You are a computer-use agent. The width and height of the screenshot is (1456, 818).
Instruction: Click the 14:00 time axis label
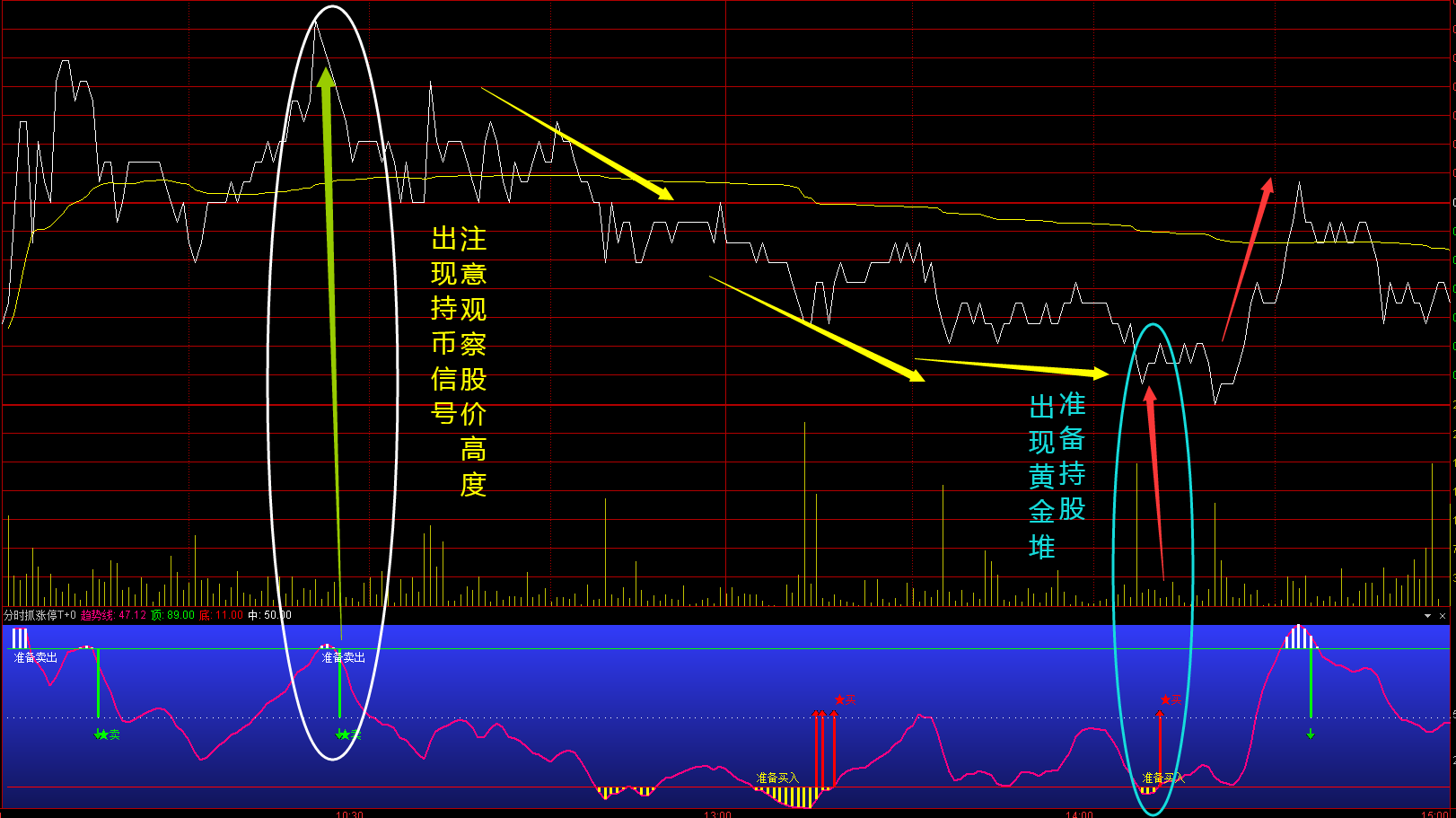(x=1079, y=814)
